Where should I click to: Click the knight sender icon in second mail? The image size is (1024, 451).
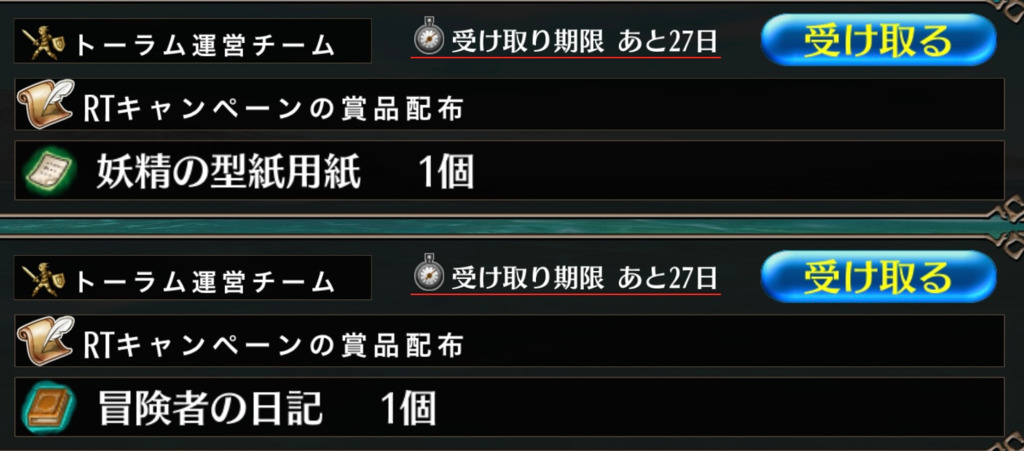tap(44, 280)
